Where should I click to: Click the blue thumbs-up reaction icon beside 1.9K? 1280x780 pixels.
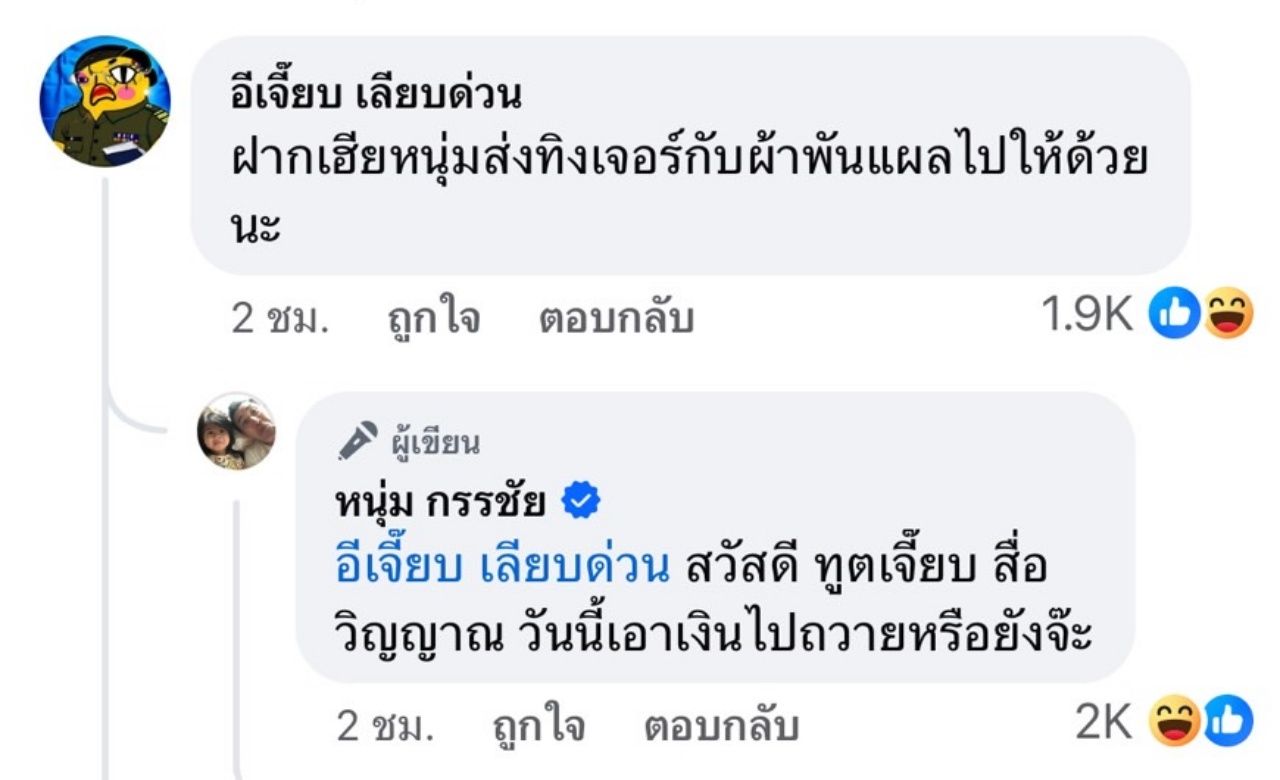tap(1173, 316)
